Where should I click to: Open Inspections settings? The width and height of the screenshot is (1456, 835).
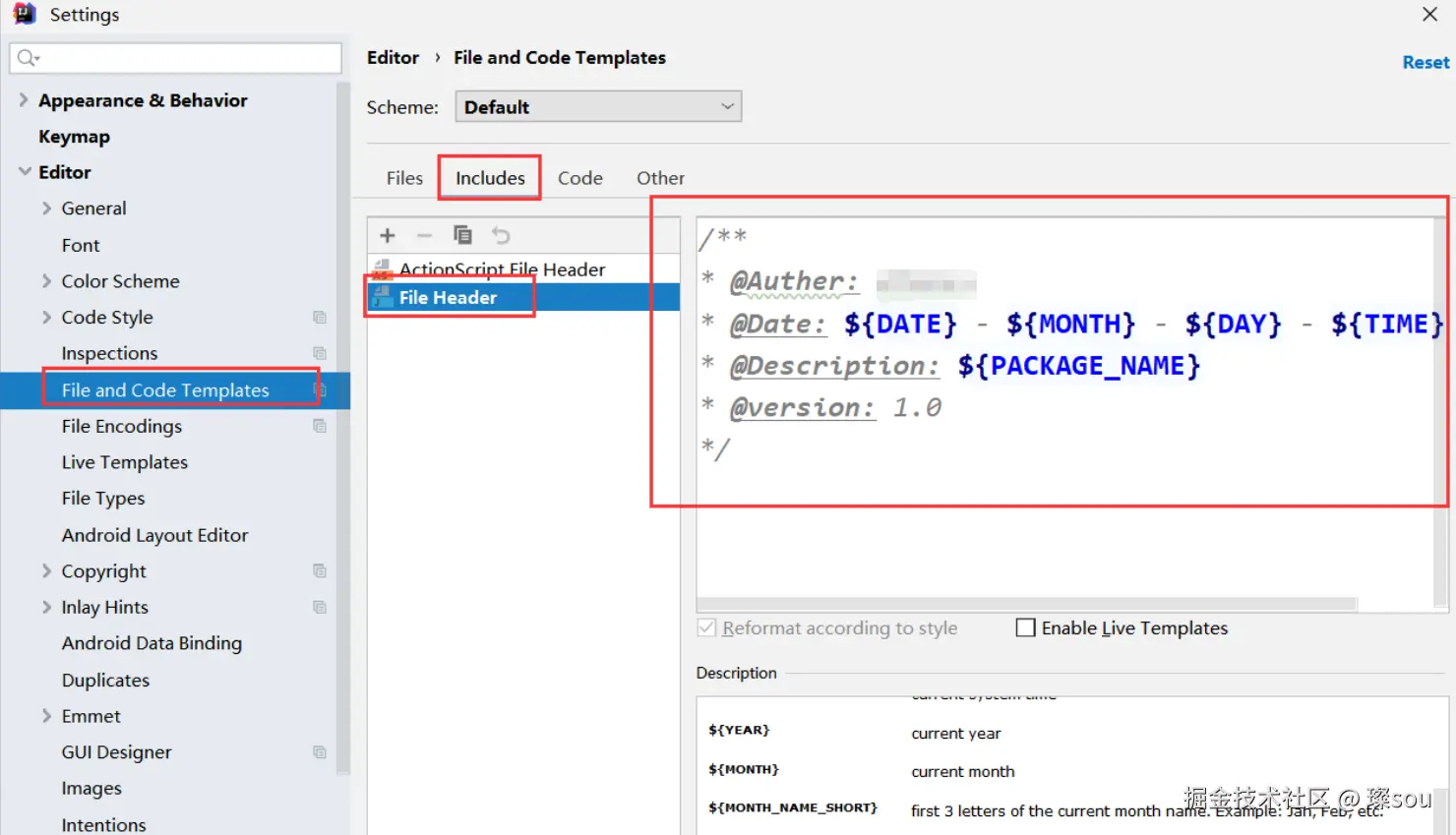pos(109,353)
